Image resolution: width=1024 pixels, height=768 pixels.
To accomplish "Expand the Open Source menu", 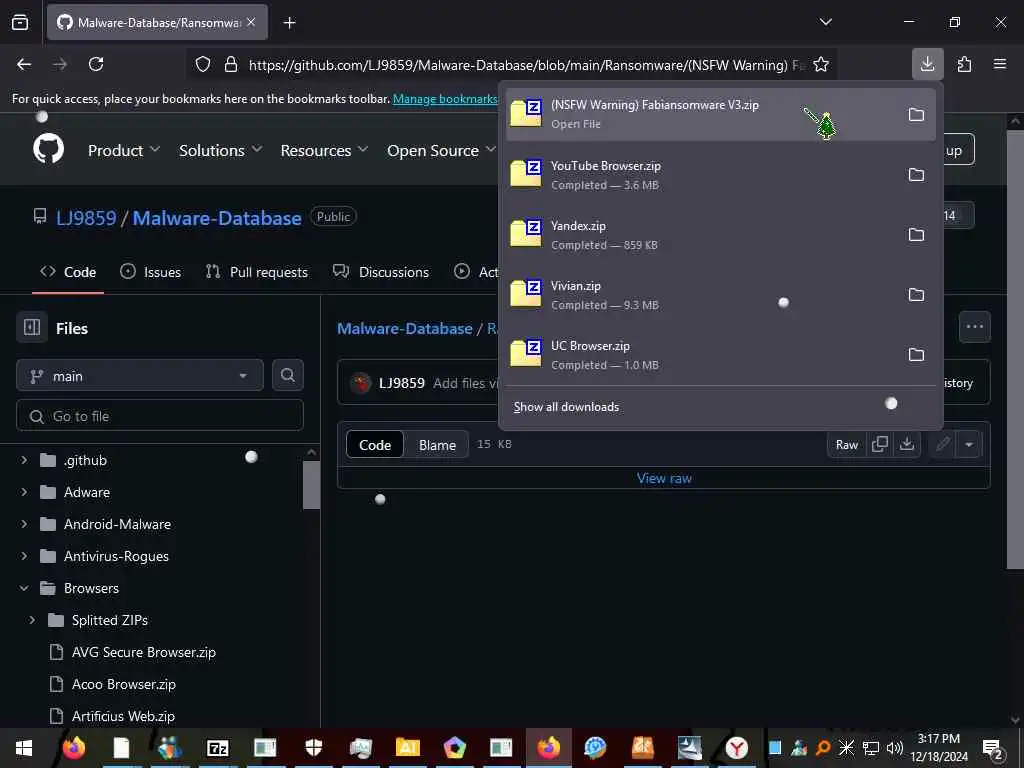I will [x=441, y=150].
